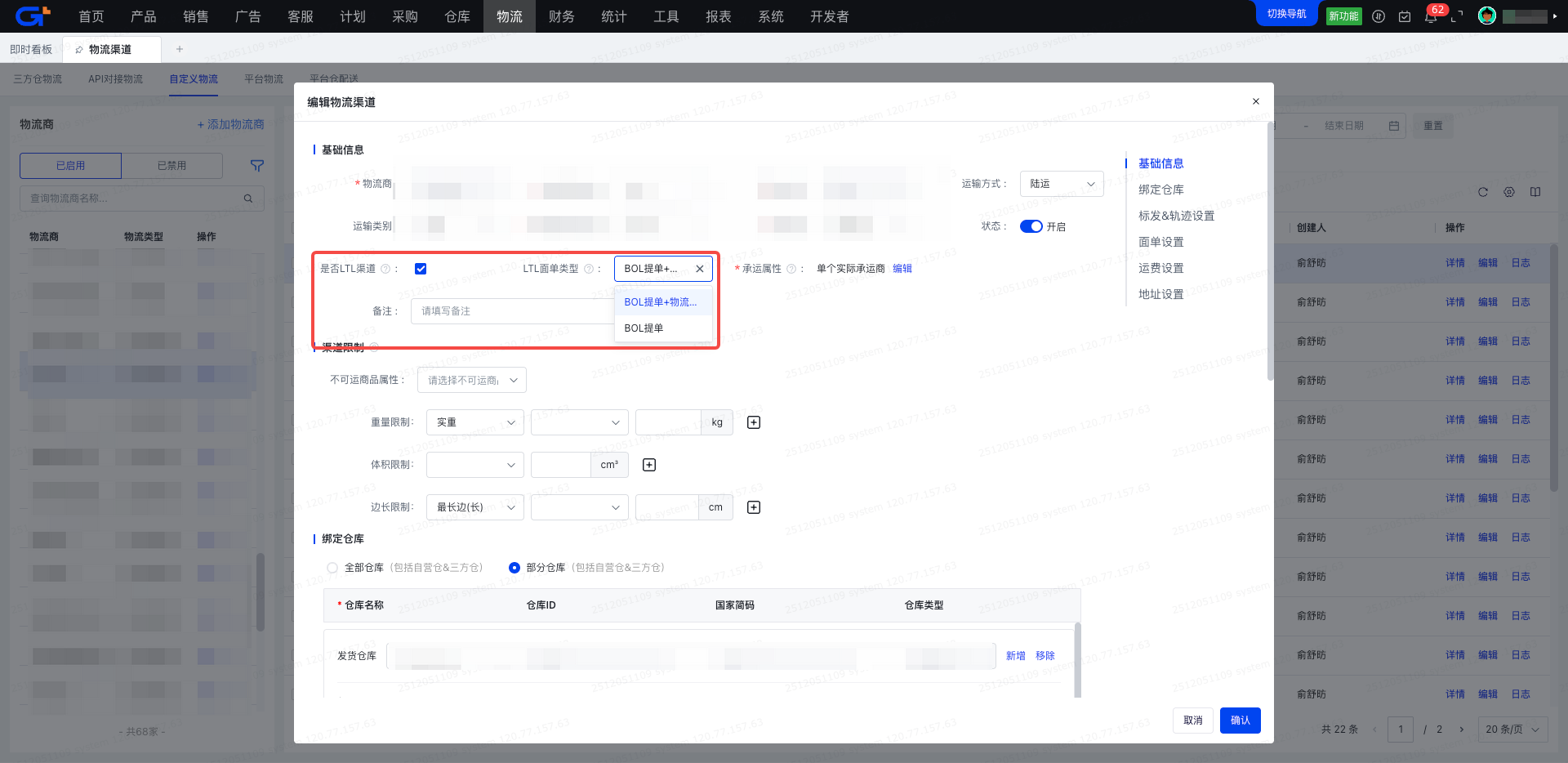
Task: Open the empty 边长限制 comparison dropdown
Action: [580, 507]
